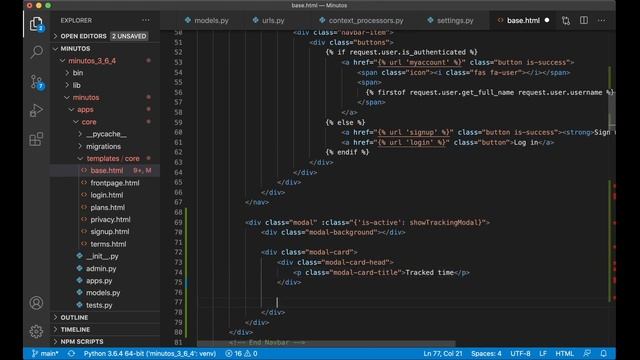Go to line Ln 77, Col 21
The image size is (640, 360).
point(443,353)
